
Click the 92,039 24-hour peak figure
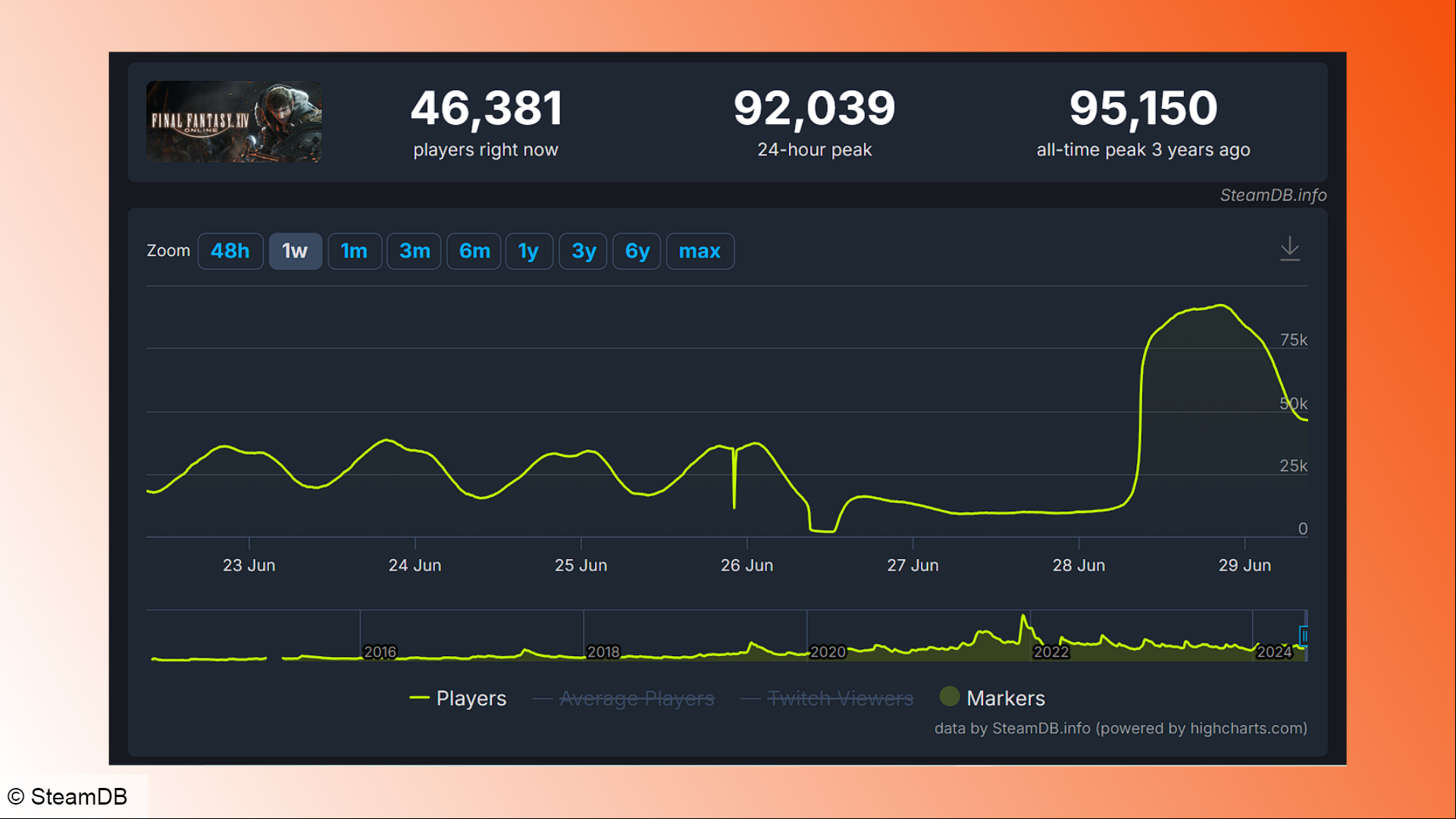[x=814, y=108]
